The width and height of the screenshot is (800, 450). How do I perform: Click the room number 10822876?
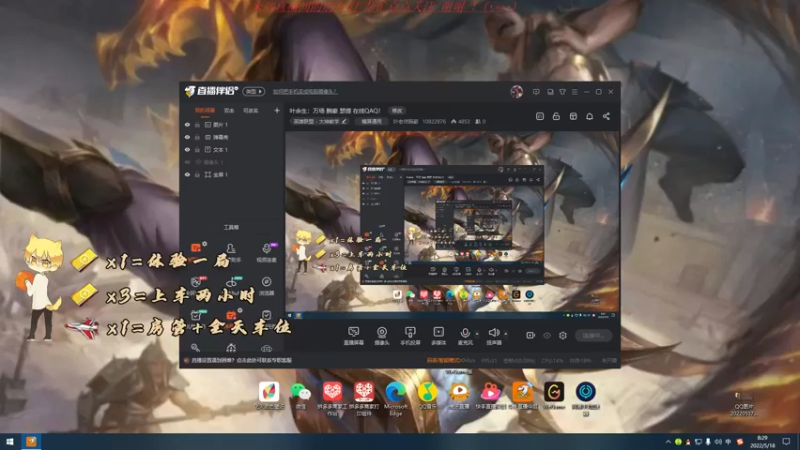pyautogui.click(x=434, y=121)
